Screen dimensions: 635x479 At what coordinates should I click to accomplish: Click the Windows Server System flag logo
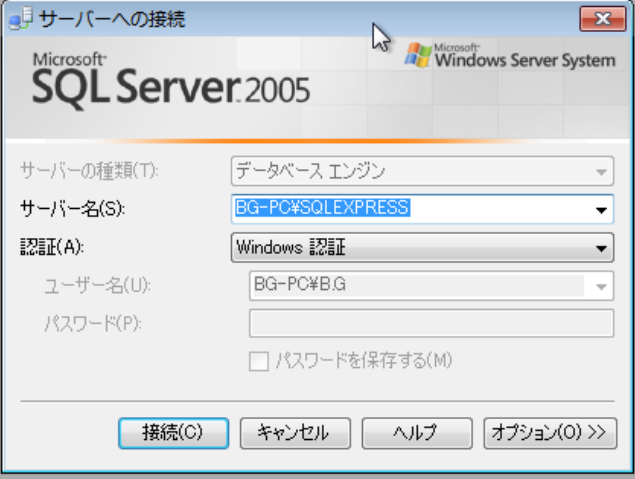(418, 55)
